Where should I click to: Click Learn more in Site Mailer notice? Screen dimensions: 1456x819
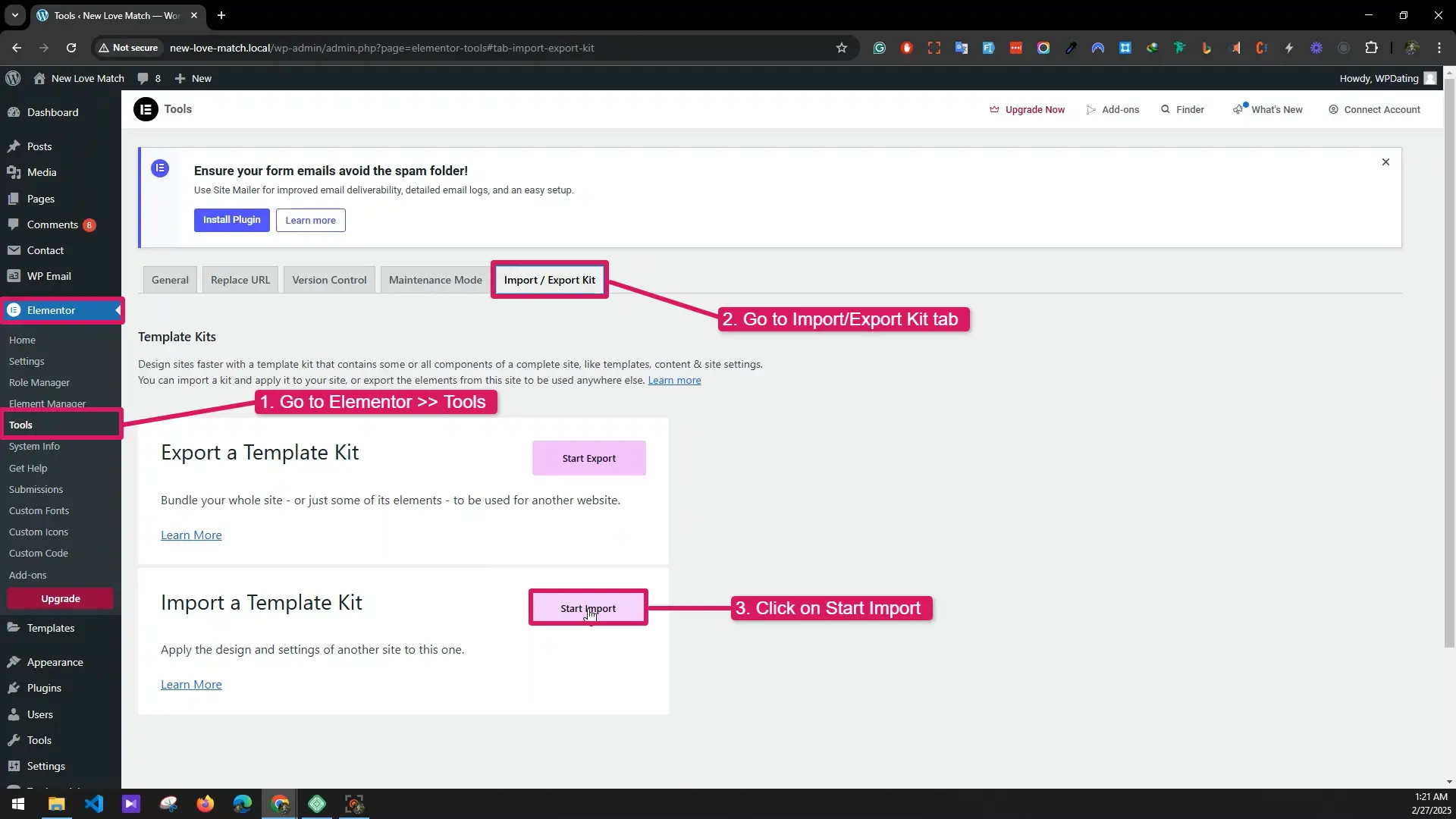point(310,220)
